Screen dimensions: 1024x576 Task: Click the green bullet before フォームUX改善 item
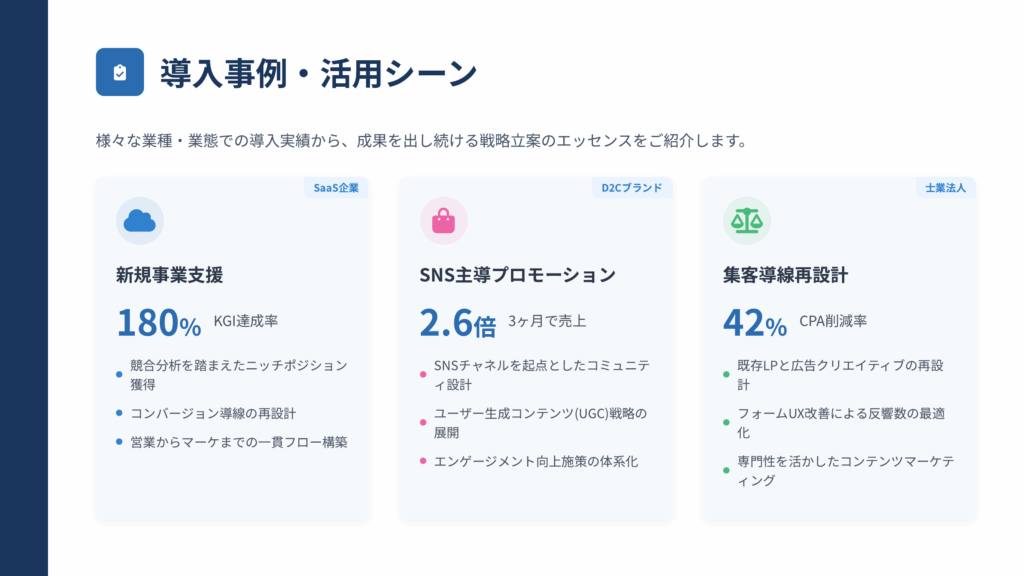click(x=726, y=423)
